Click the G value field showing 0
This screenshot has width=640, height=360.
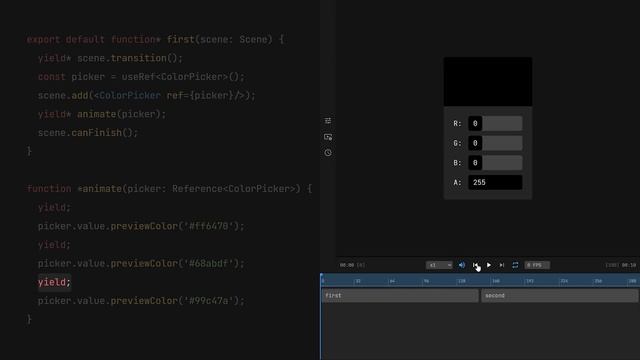pos(495,143)
